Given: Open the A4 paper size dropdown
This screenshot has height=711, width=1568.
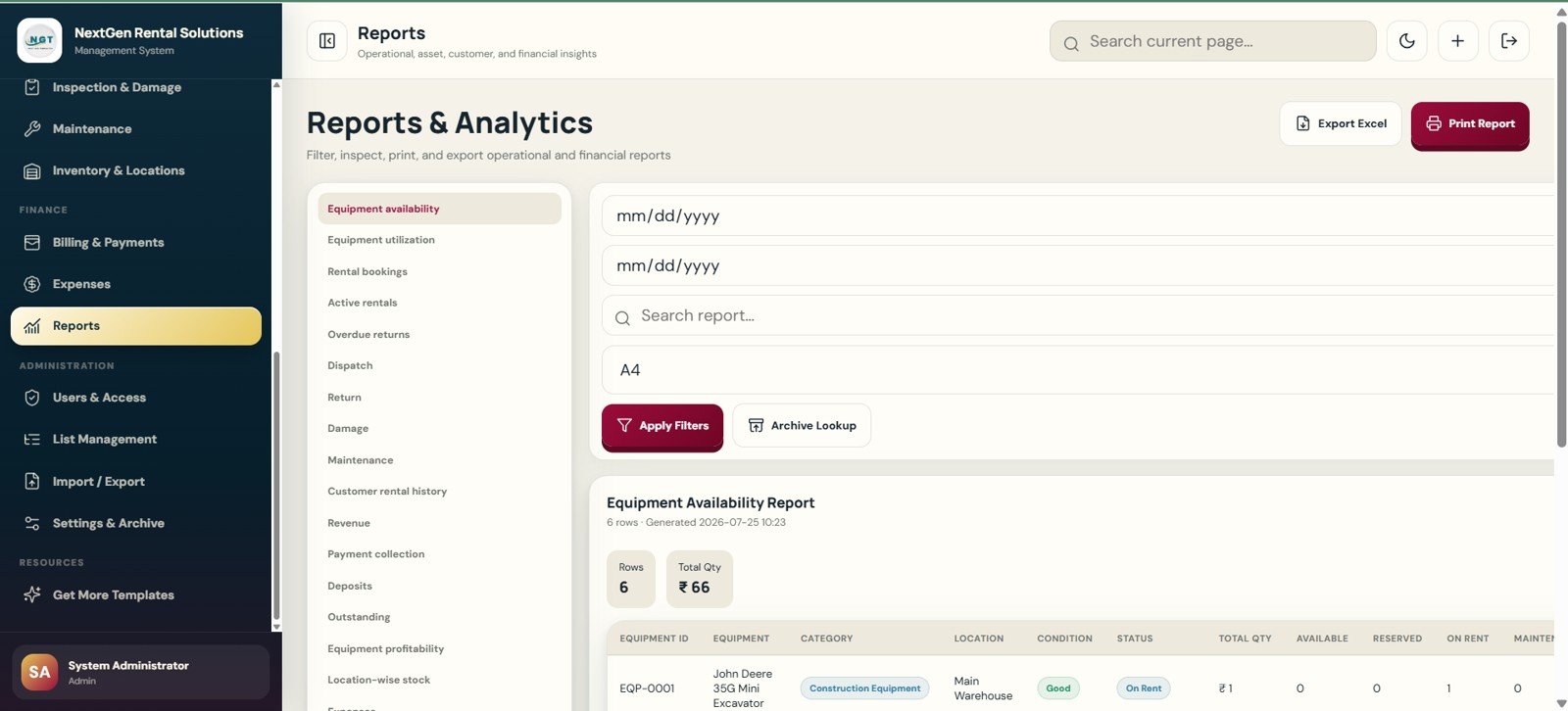Looking at the screenshot, I should pyautogui.click(x=1078, y=370).
